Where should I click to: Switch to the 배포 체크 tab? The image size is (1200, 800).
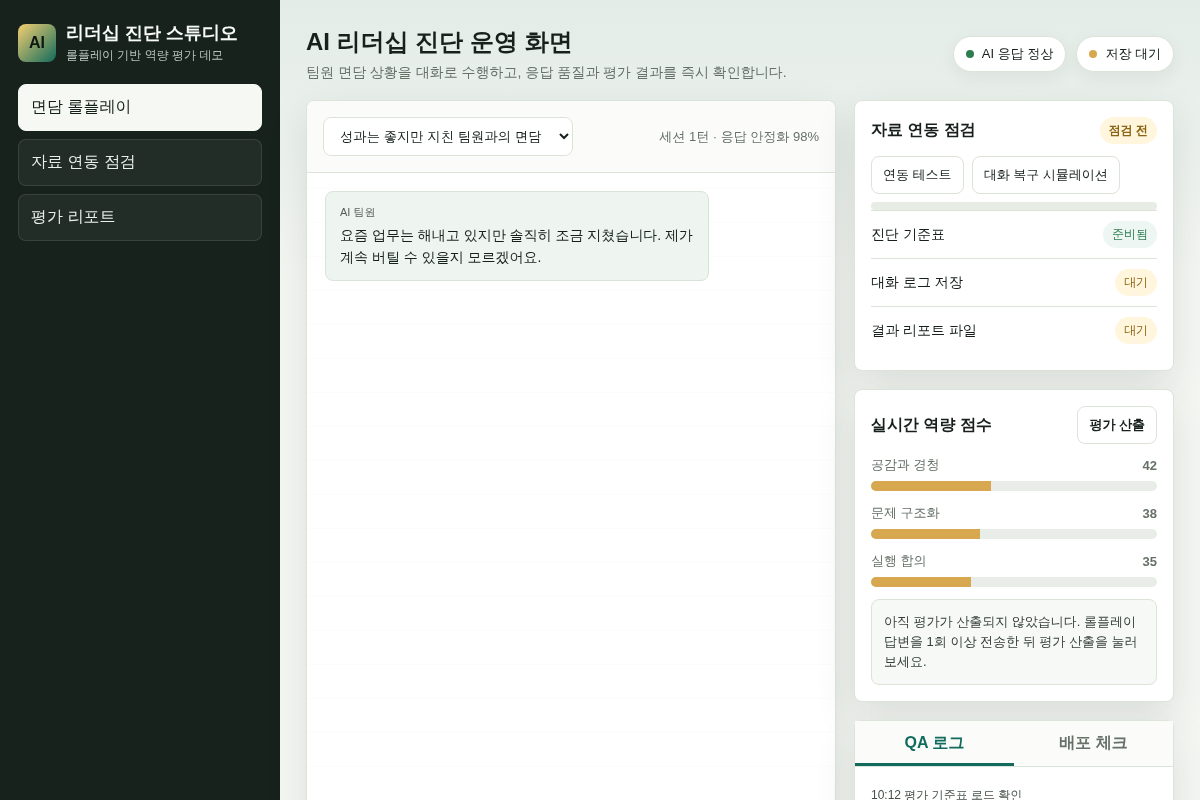click(x=1093, y=743)
